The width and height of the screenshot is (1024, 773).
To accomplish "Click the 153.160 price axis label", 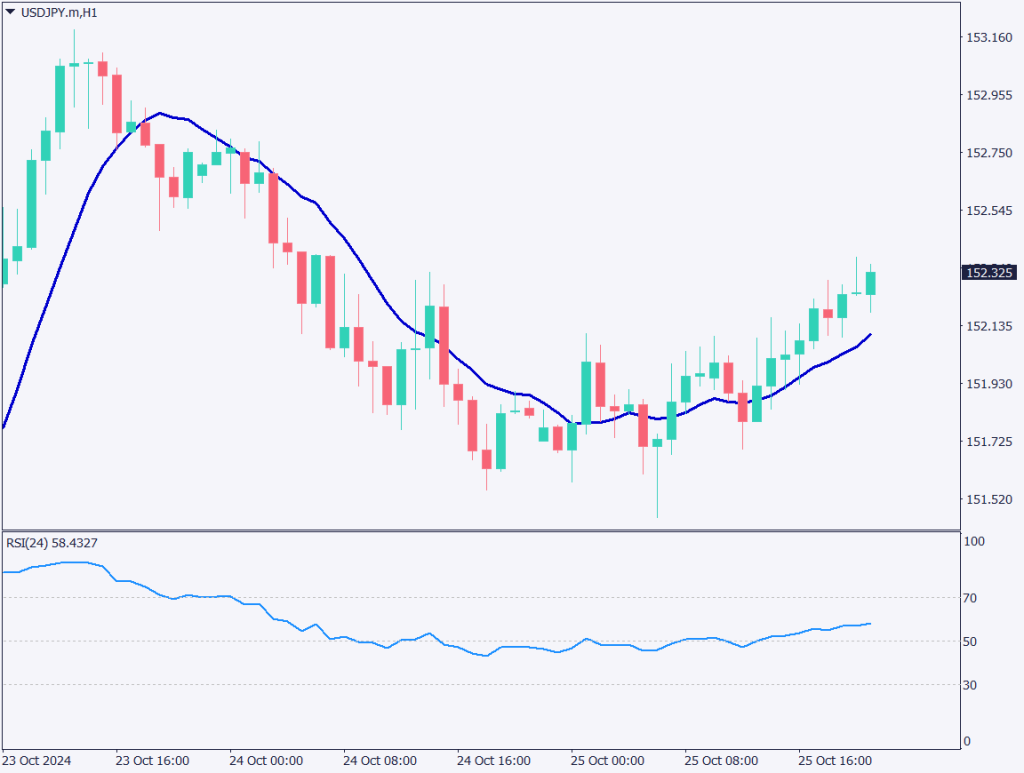I will coord(987,38).
